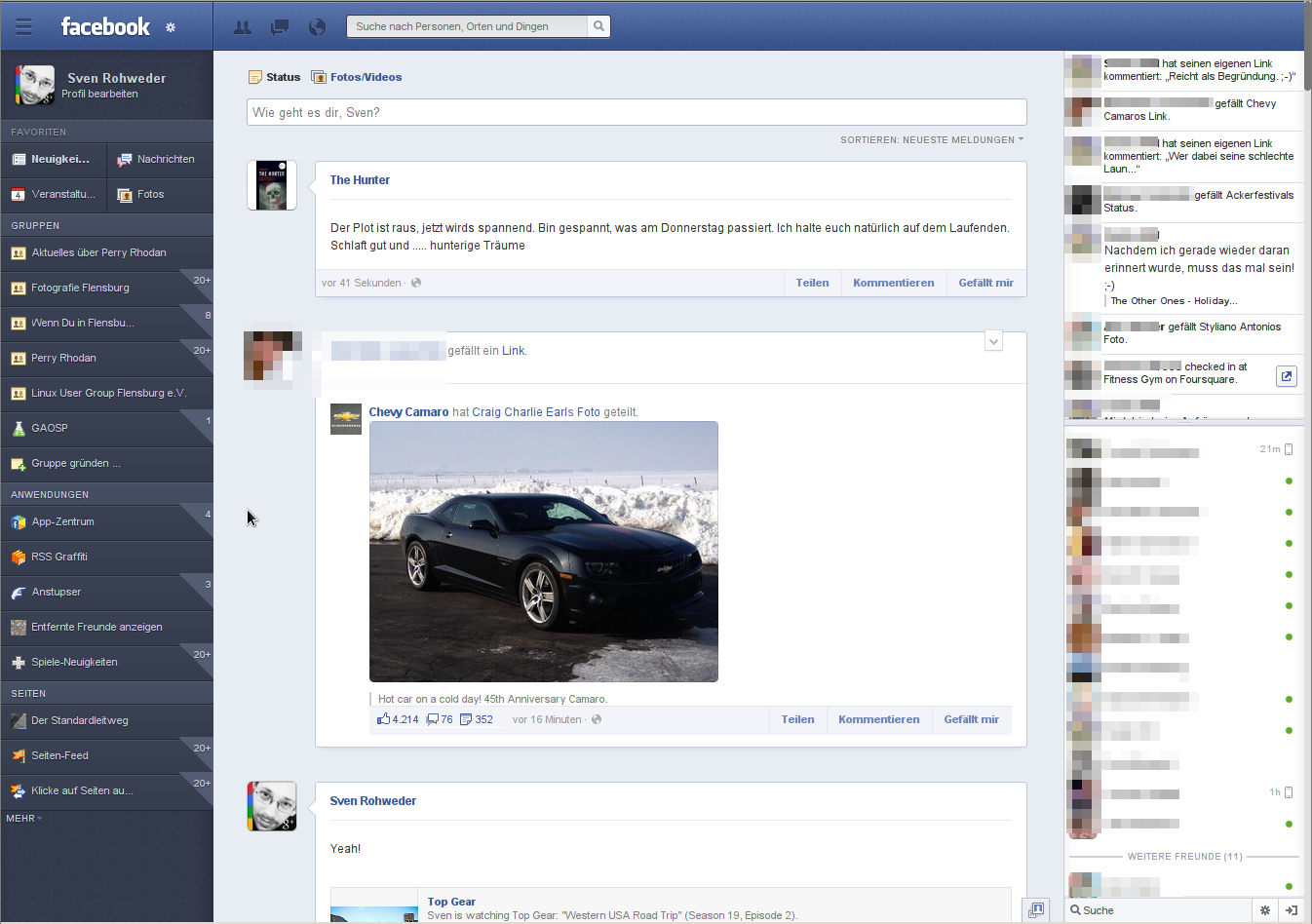Open the hamburger menu icon
1312x924 pixels.
tap(23, 26)
